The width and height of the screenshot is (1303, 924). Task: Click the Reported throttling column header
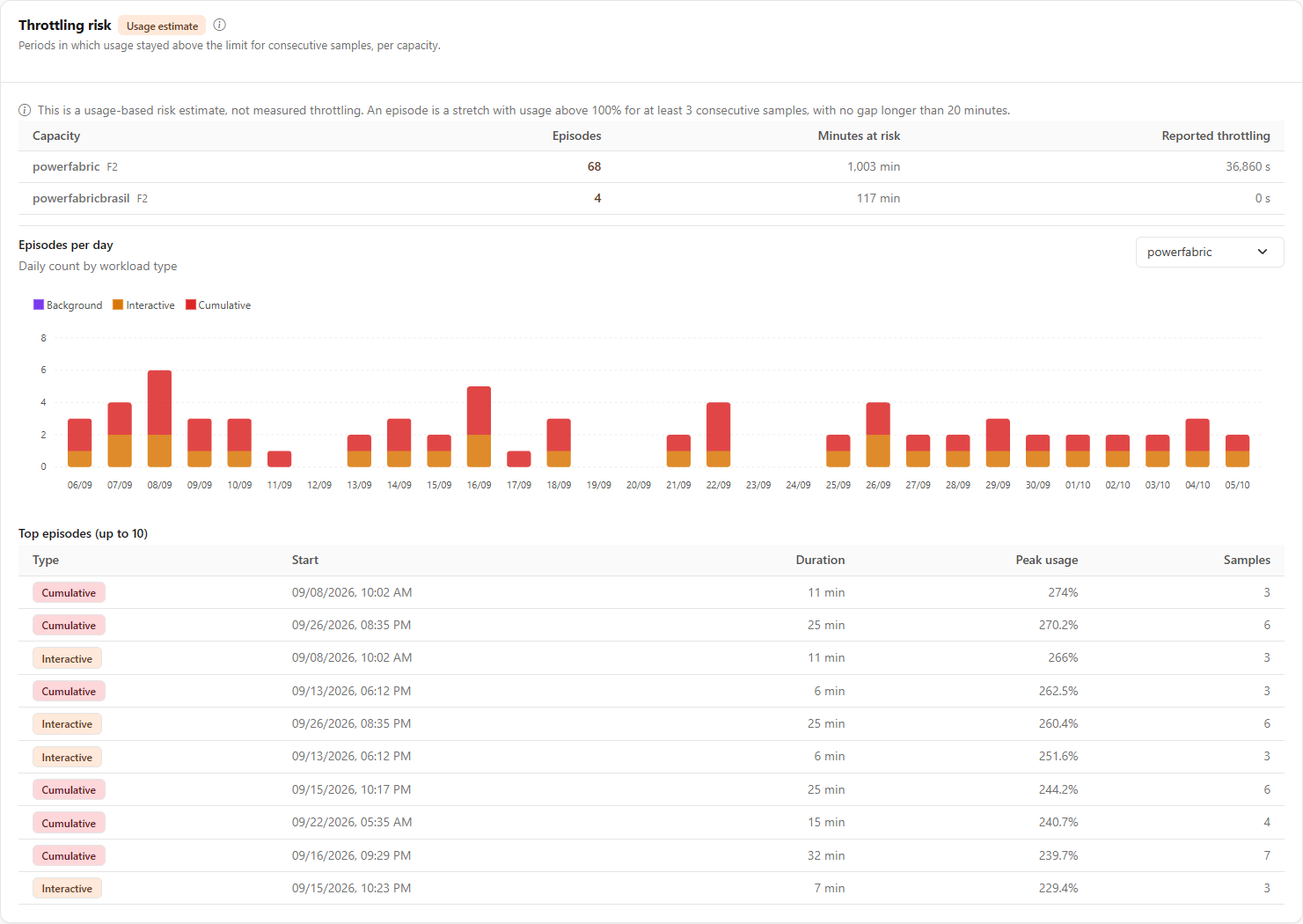(1216, 136)
